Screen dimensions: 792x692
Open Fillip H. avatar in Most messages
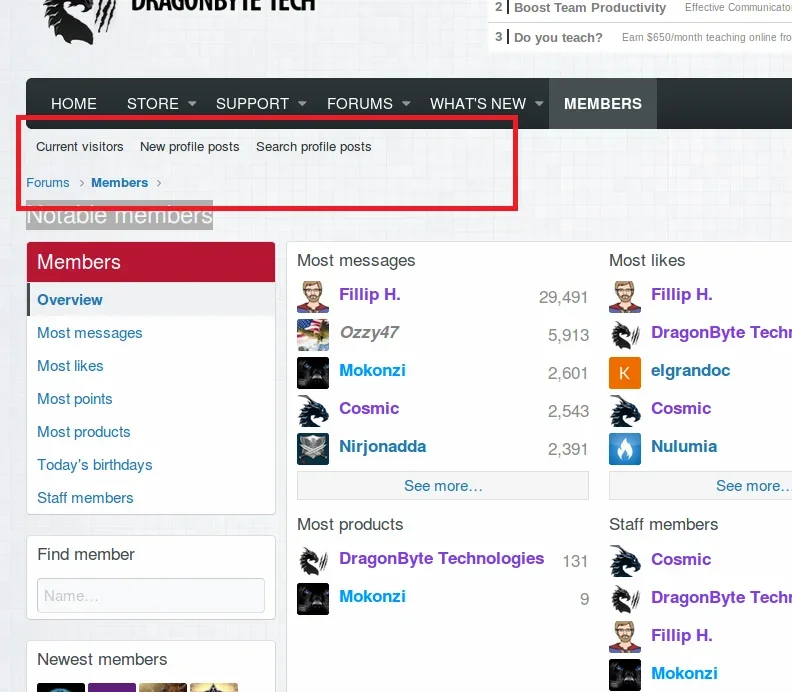tap(313, 297)
